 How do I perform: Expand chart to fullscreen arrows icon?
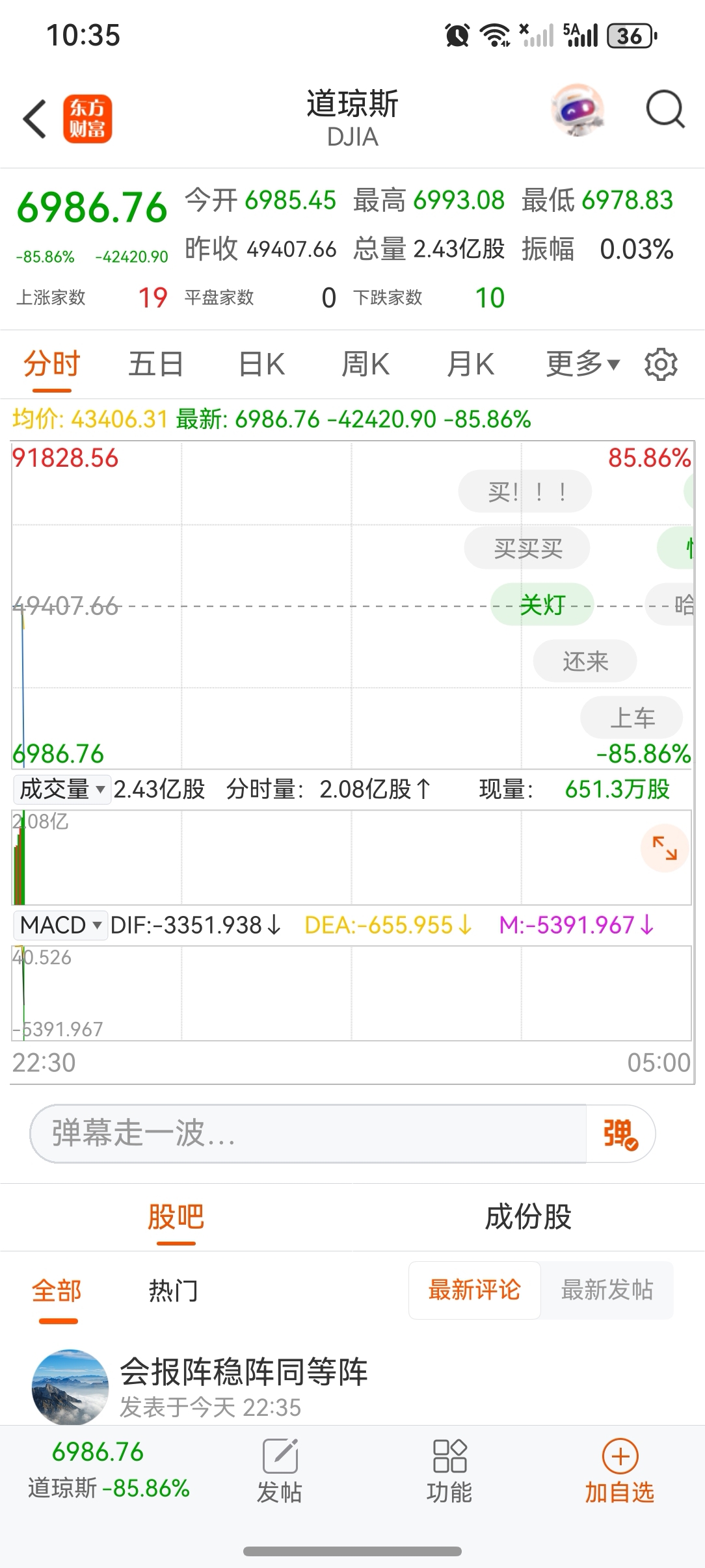pyautogui.click(x=665, y=848)
